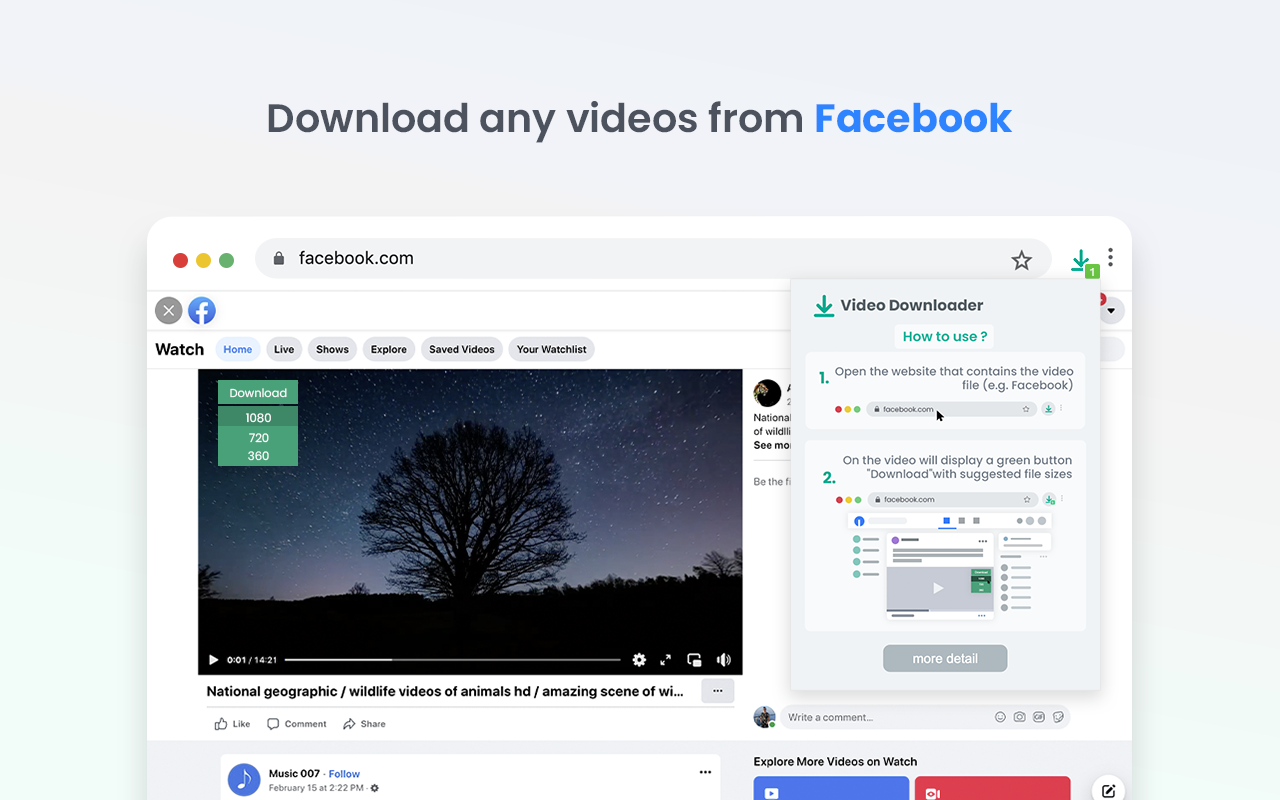This screenshot has height=800, width=1280.
Task: Insert a GIF via the GIF icon
Action: (x=1039, y=716)
